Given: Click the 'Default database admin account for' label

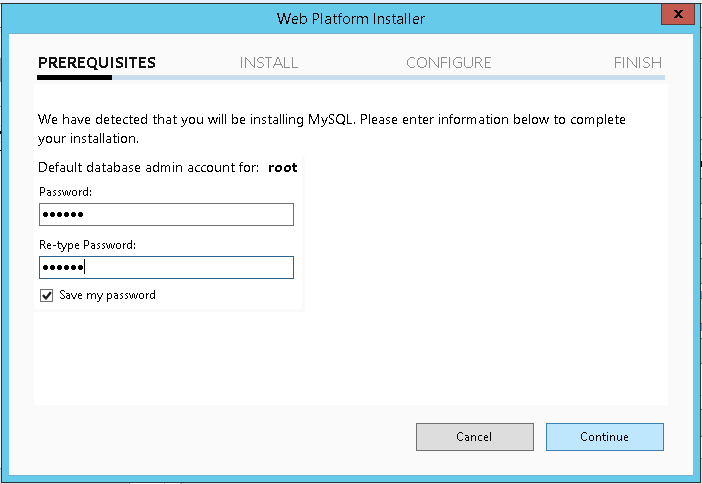Looking at the screenshot, I should pos(148,168).
